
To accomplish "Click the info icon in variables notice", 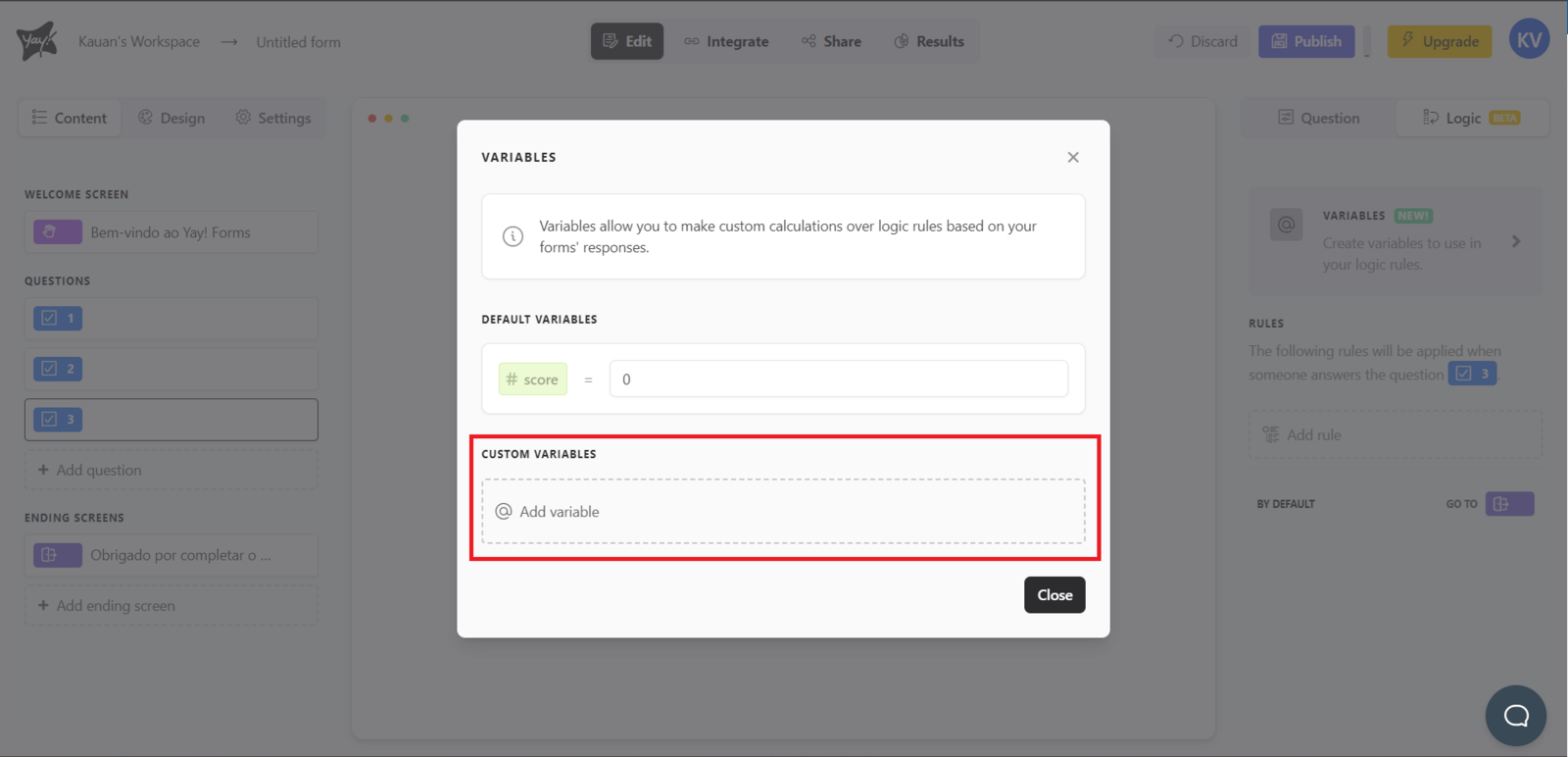I will click(x=513, y=236).
